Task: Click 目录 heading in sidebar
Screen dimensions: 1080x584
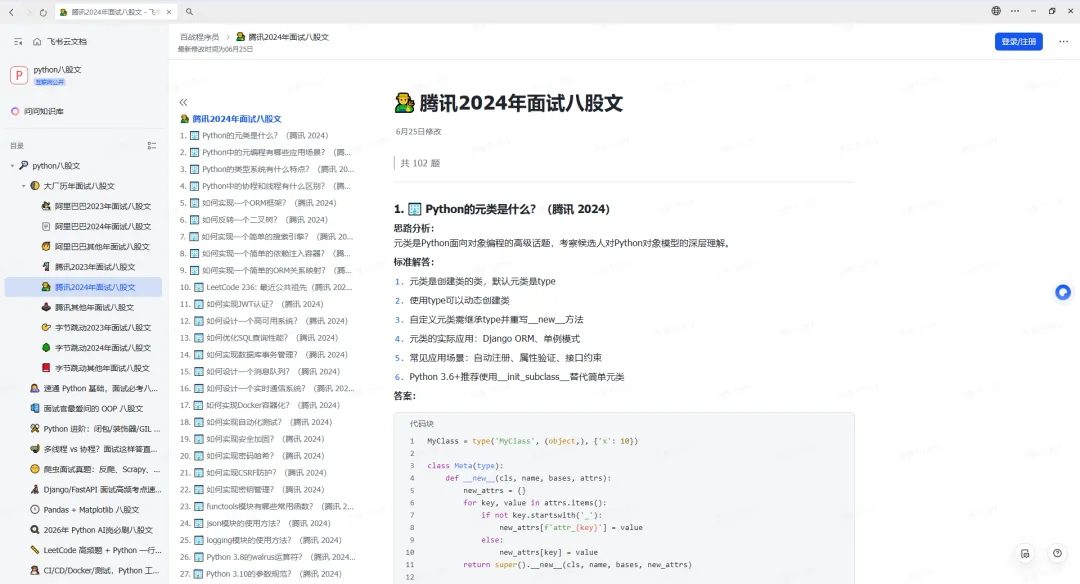Action: 17,145
